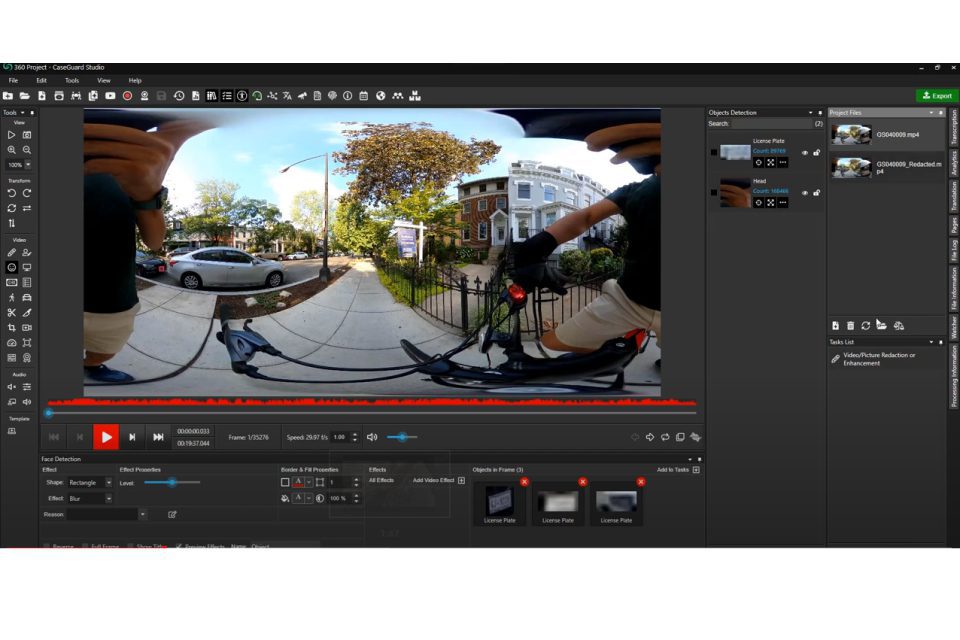Click the timeline seek bar handle
The image size is (960, 640).
tap(48, 413)
